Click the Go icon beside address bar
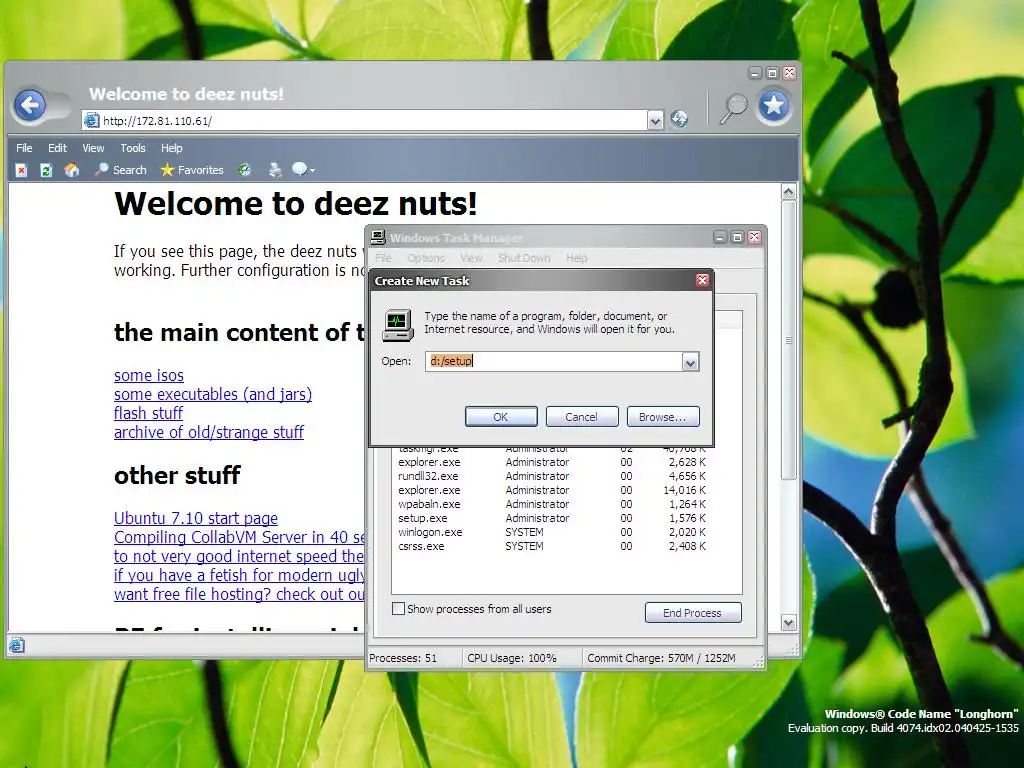The height and width of the screenshot is (768, 1024). click(x=679, y=119)
